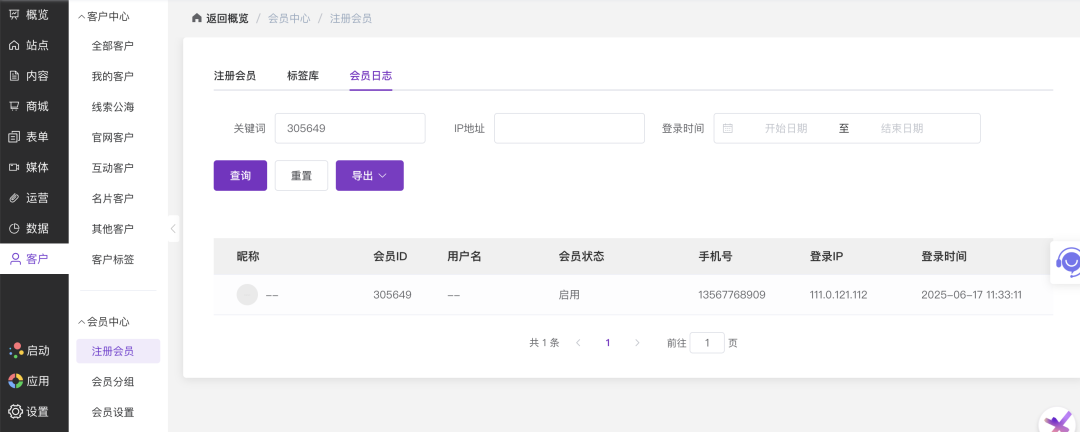1080x432 pixels.
Task: Click the home icon beside 返回概览
Action: click(197, 18)
